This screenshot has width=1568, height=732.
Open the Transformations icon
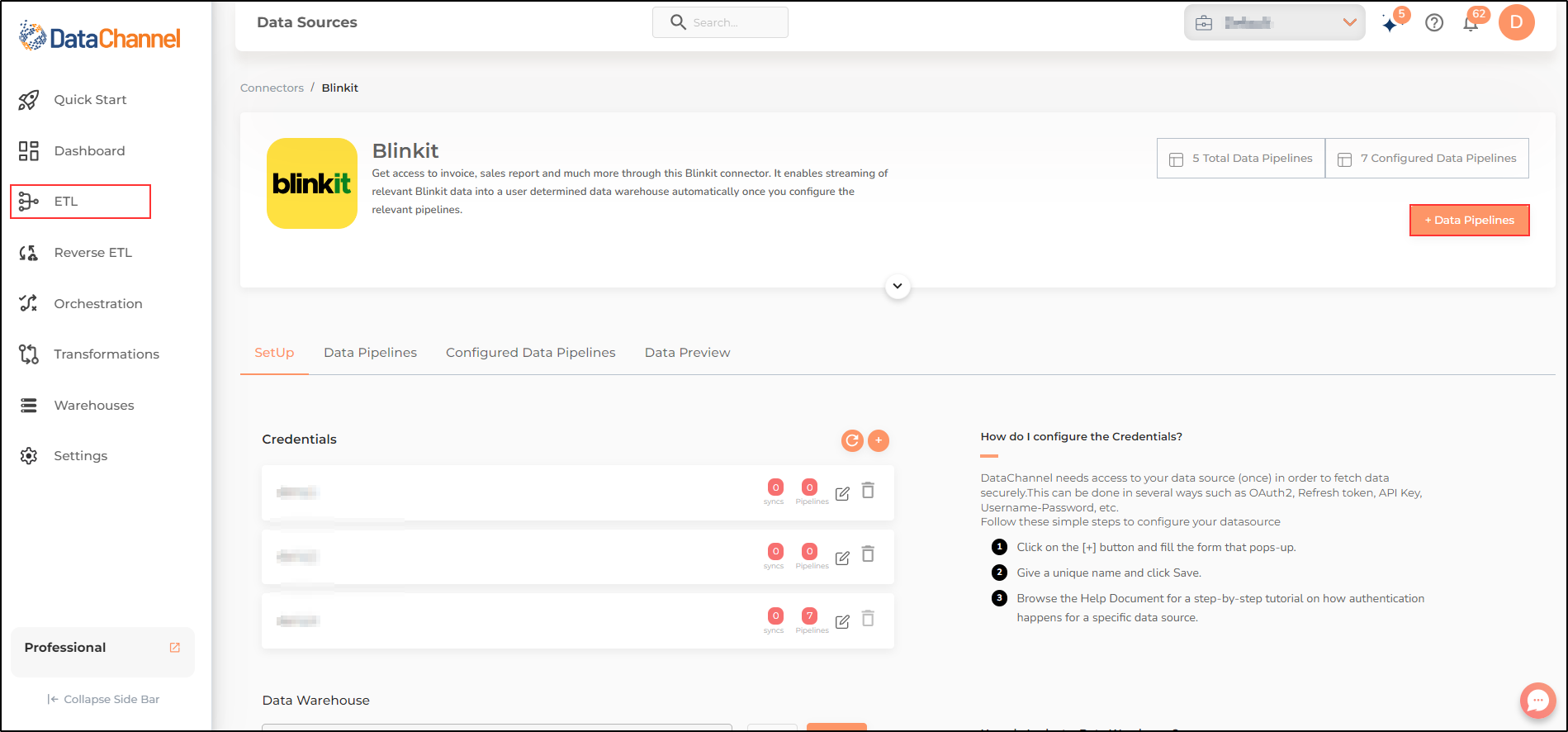(29, 354)
